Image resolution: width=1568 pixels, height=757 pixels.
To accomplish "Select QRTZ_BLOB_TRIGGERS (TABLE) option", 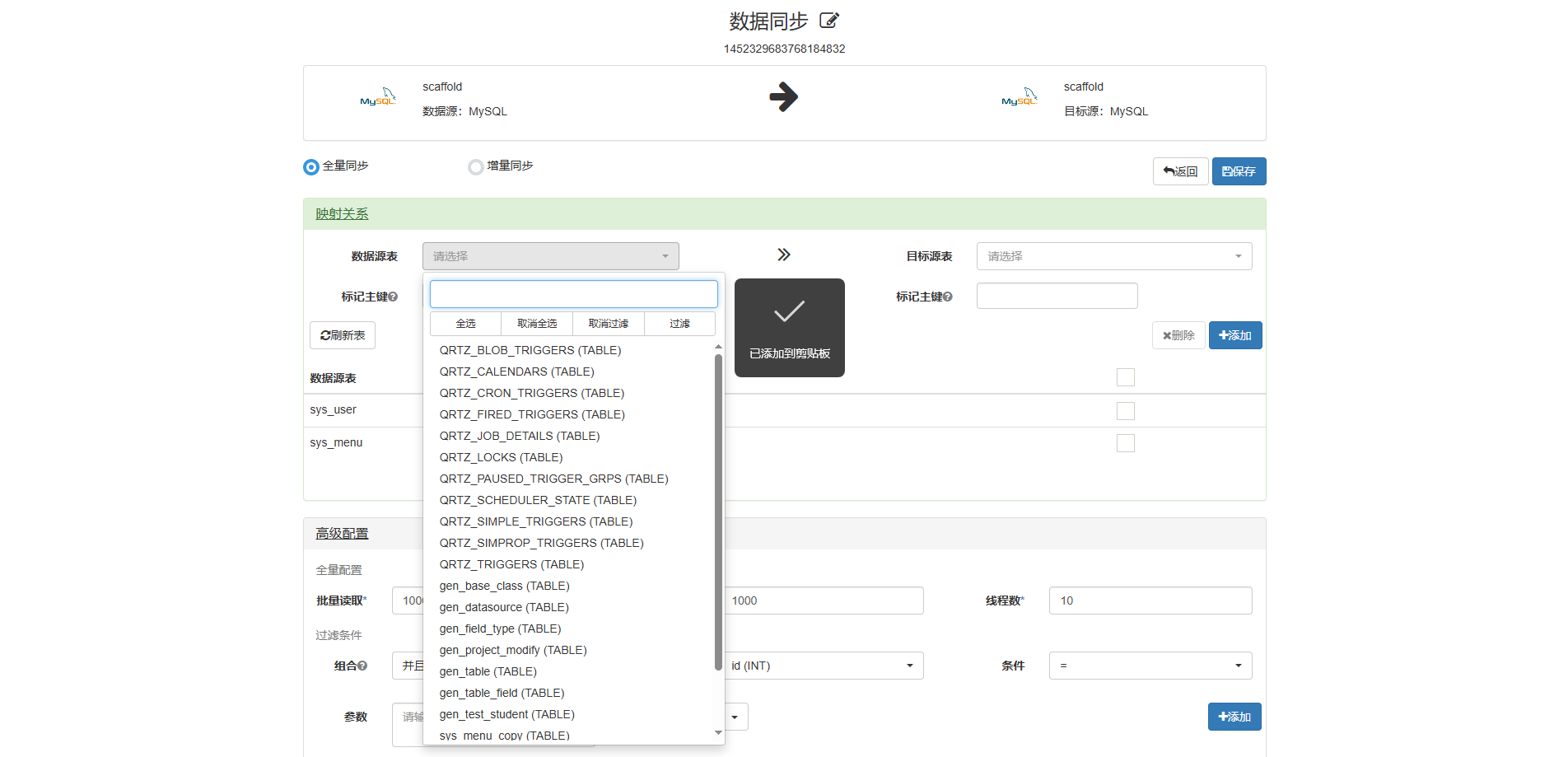I will point(569,350).
